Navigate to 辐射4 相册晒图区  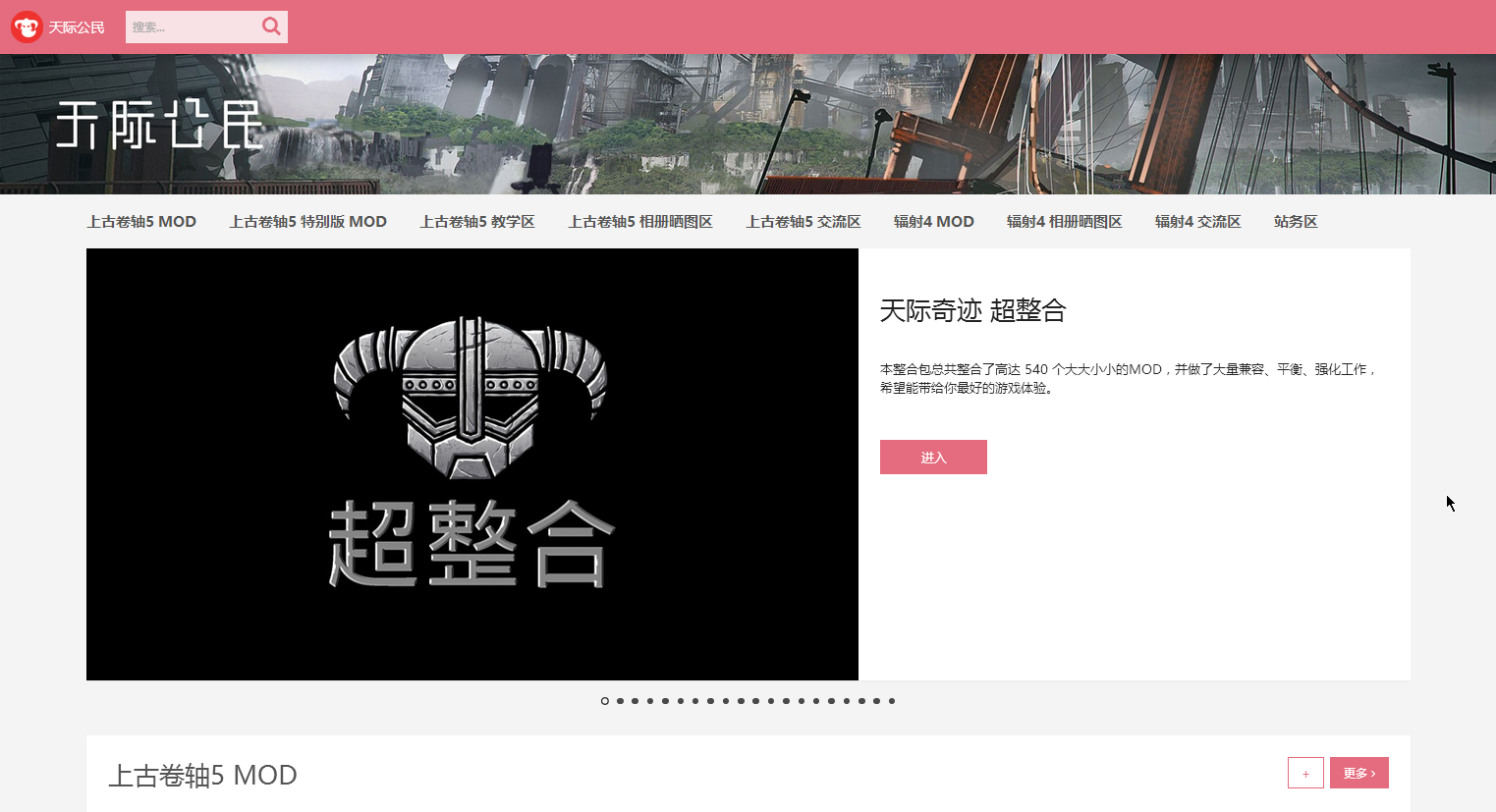tap(1065, 222)
